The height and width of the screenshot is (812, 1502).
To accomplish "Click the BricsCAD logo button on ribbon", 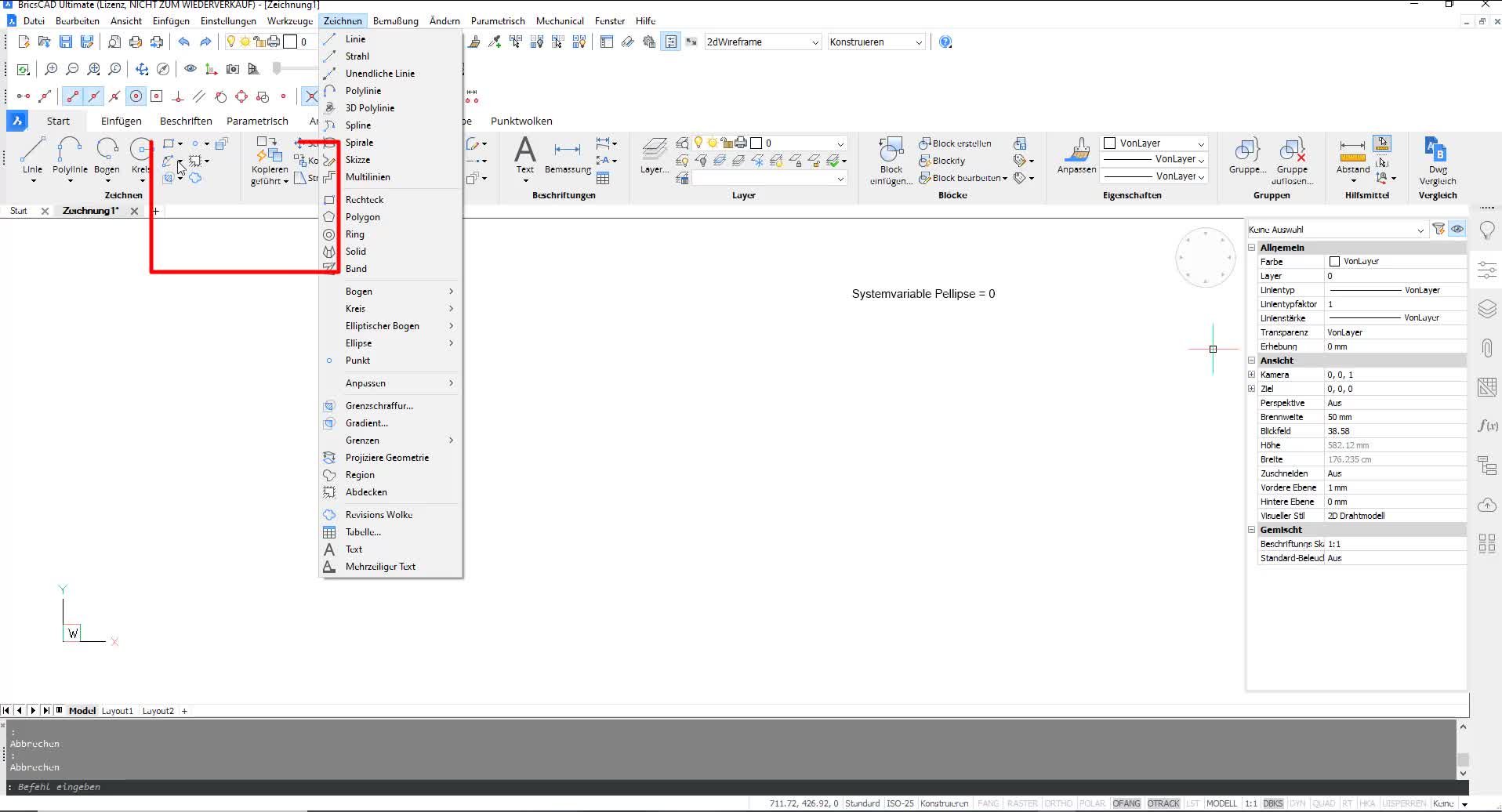I will (17, 121).
